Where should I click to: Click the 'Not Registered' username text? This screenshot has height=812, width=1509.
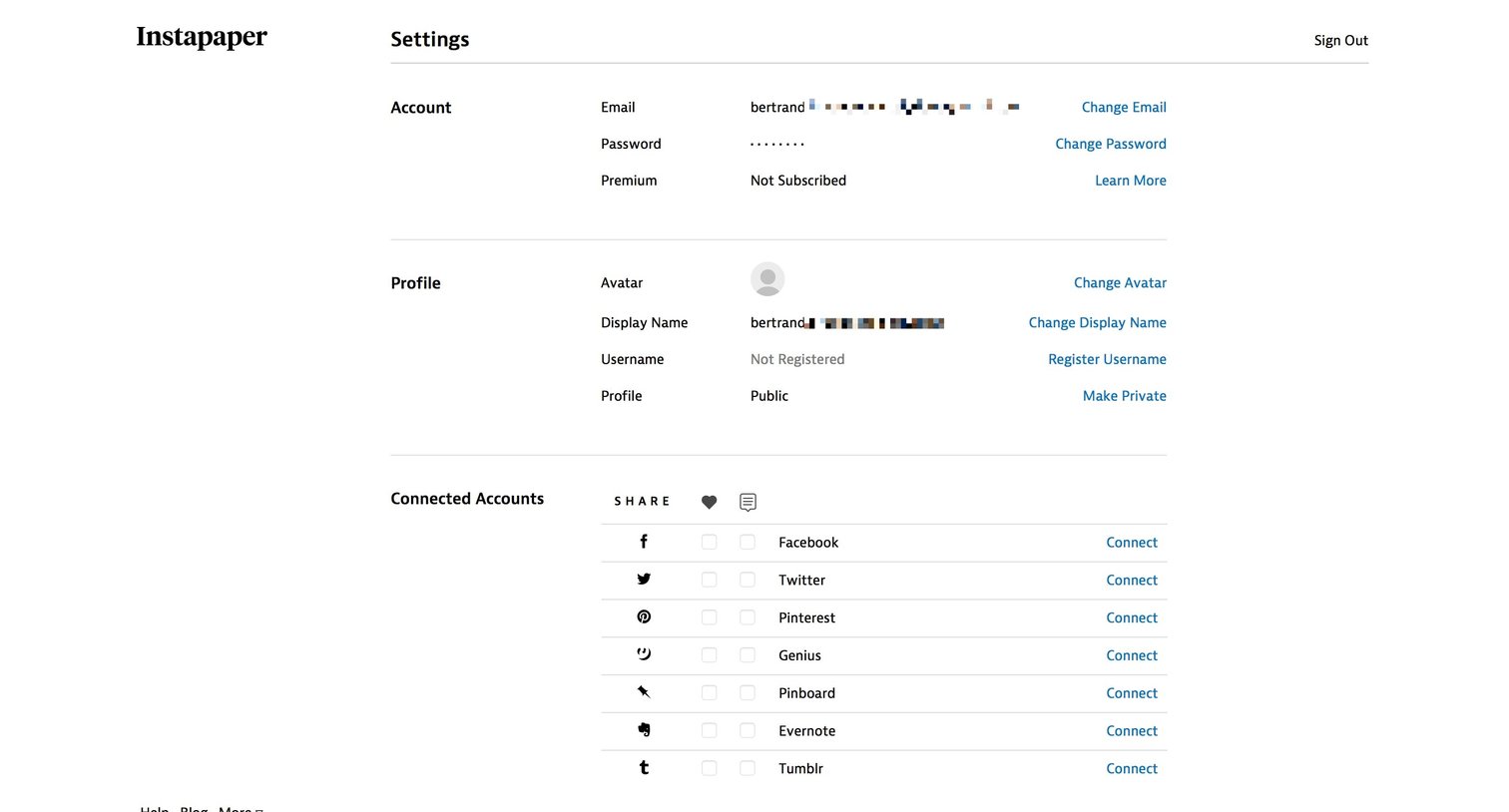(x=797, y=359)
